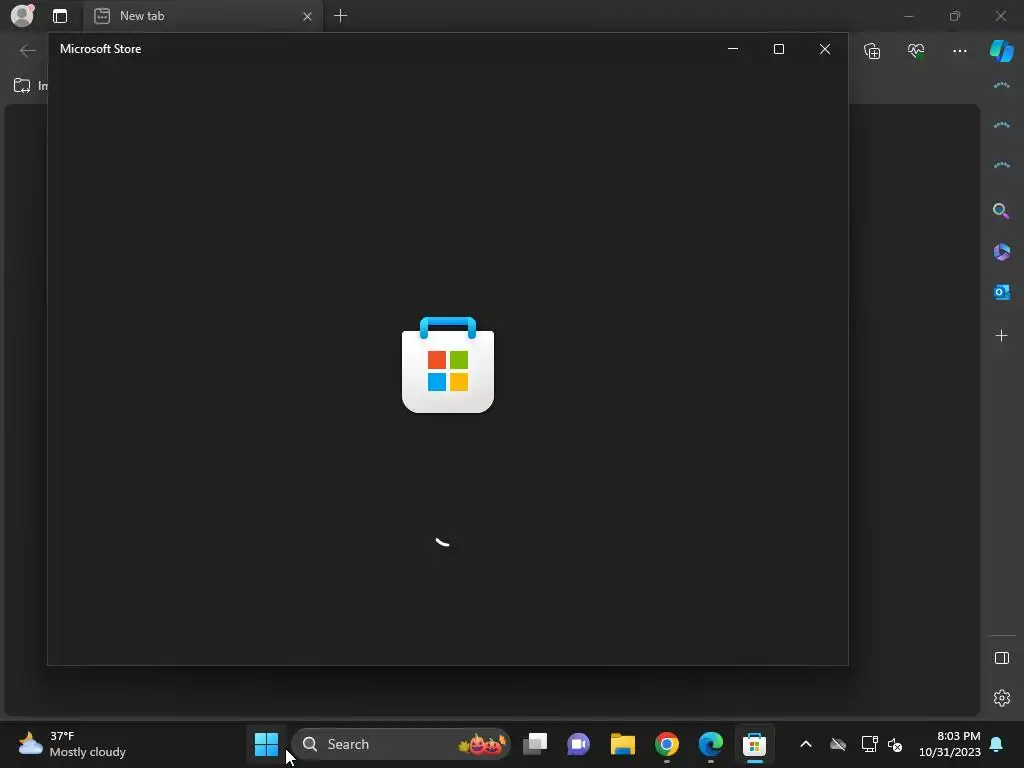
Task: Open the clock showing 8:03 PM
Action: 950,744
